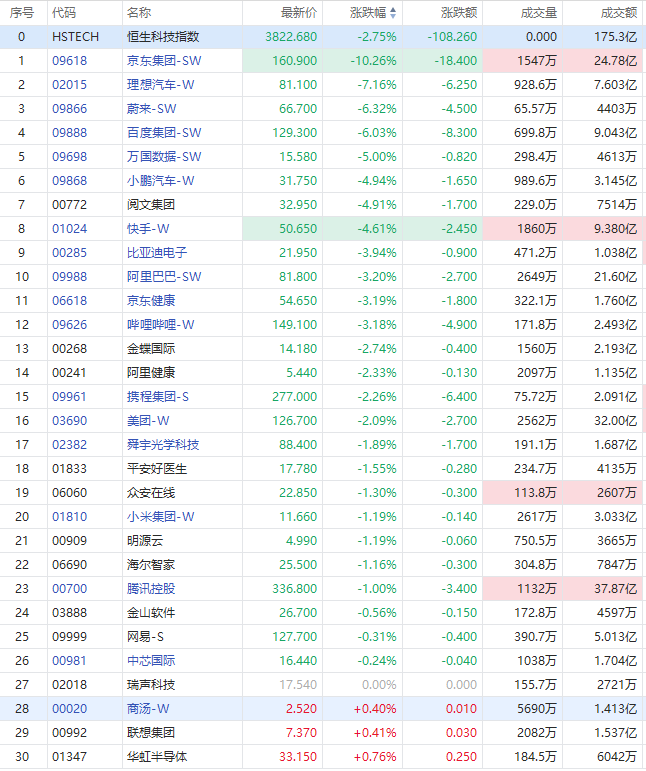The height and width of the screenshot is (771, 646).
Task: Sort by the 涨跌幅 column arrow icon
Action: click(x=393, y=13)
